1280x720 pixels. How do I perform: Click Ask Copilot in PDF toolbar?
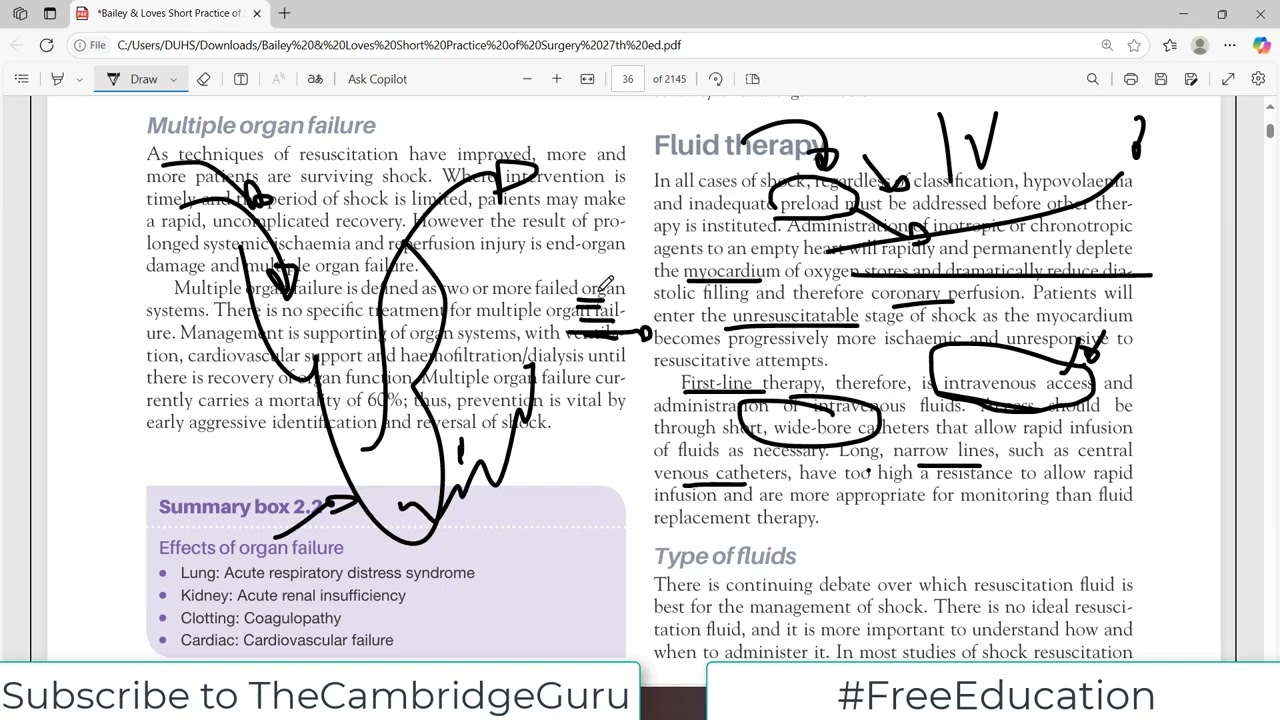pyautogui.click(x=377, y=79)
